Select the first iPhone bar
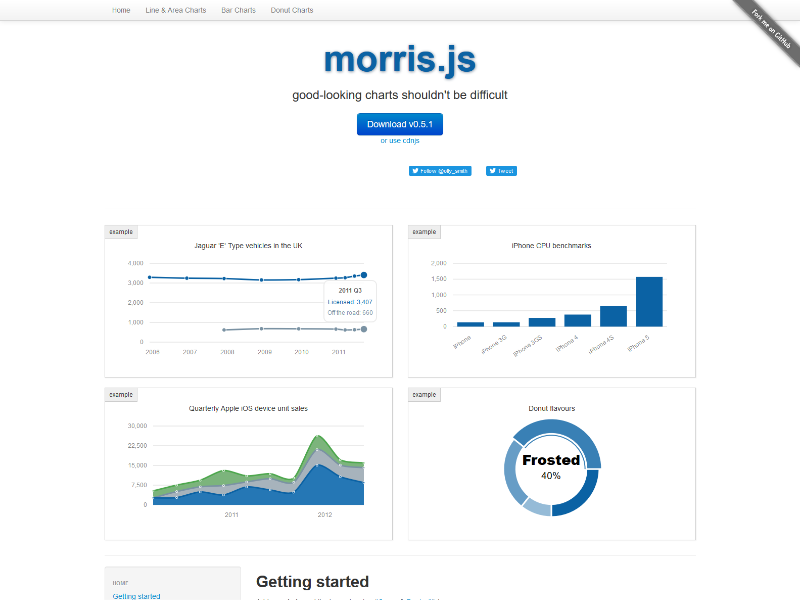 470,324
